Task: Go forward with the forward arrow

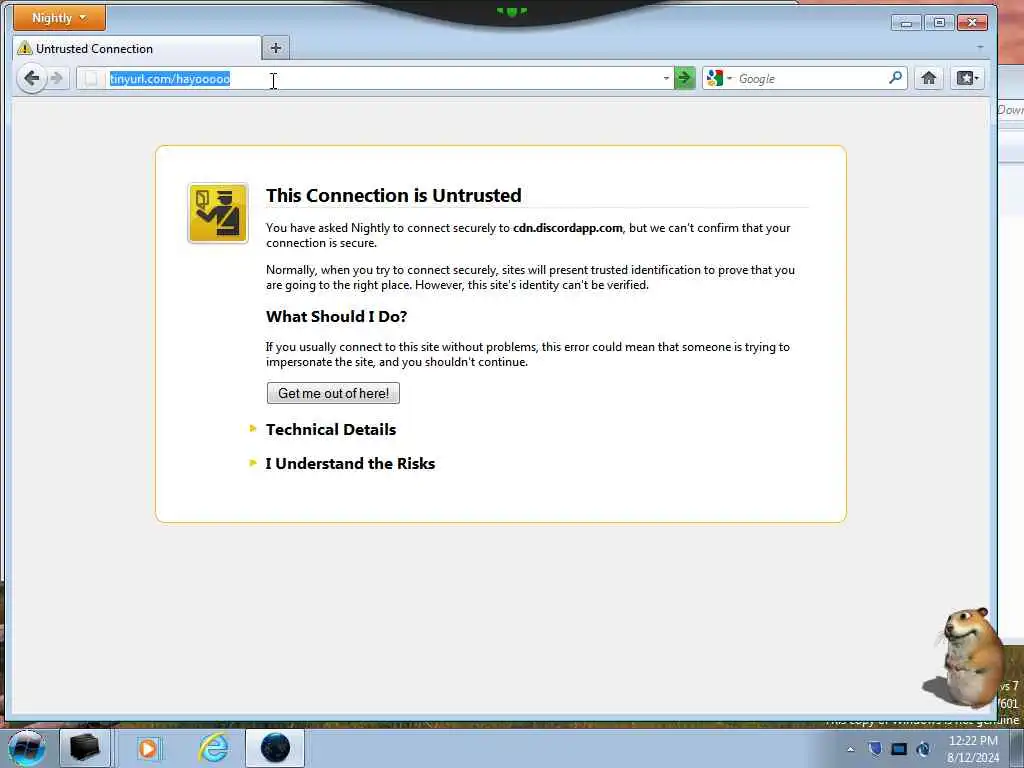Action: (57, 78)
